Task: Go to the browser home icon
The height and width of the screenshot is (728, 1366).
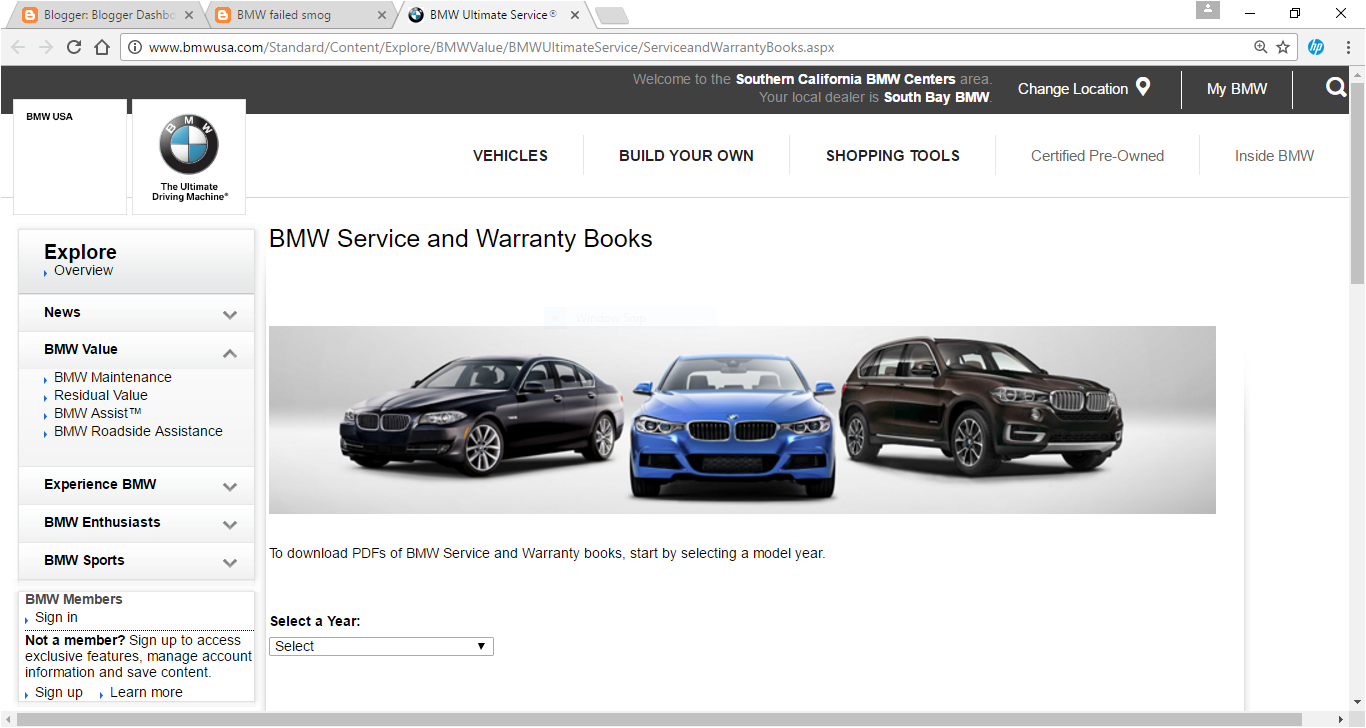Action: [x=102, y=47]
